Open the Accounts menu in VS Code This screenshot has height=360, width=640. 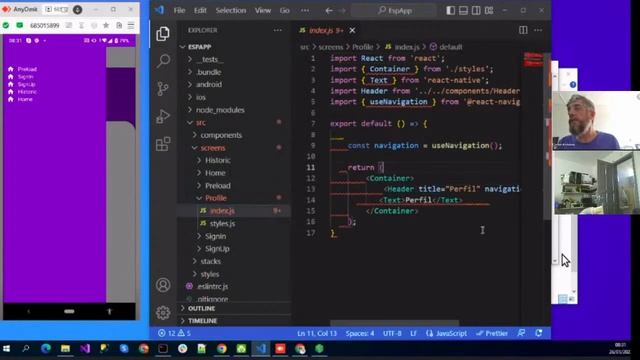point(163,285)
